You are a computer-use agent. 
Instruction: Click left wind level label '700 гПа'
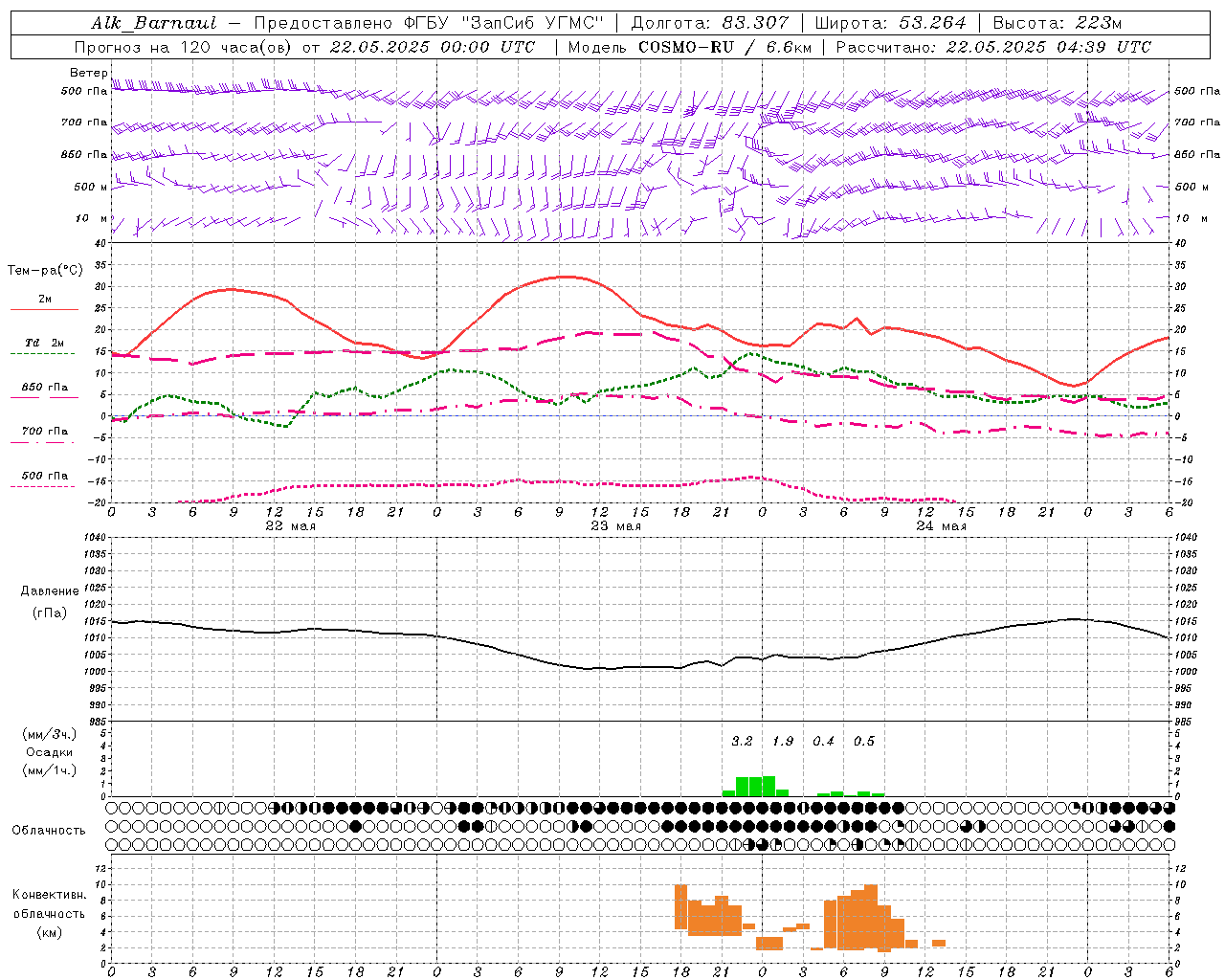click(84, 122)
